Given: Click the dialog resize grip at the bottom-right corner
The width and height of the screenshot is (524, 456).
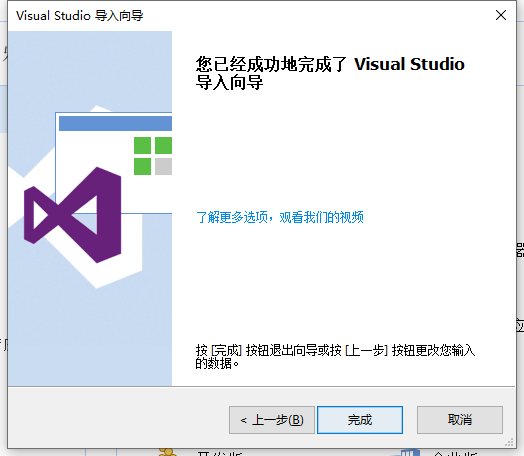Looking at the screenshot, I should coord(509,443).
